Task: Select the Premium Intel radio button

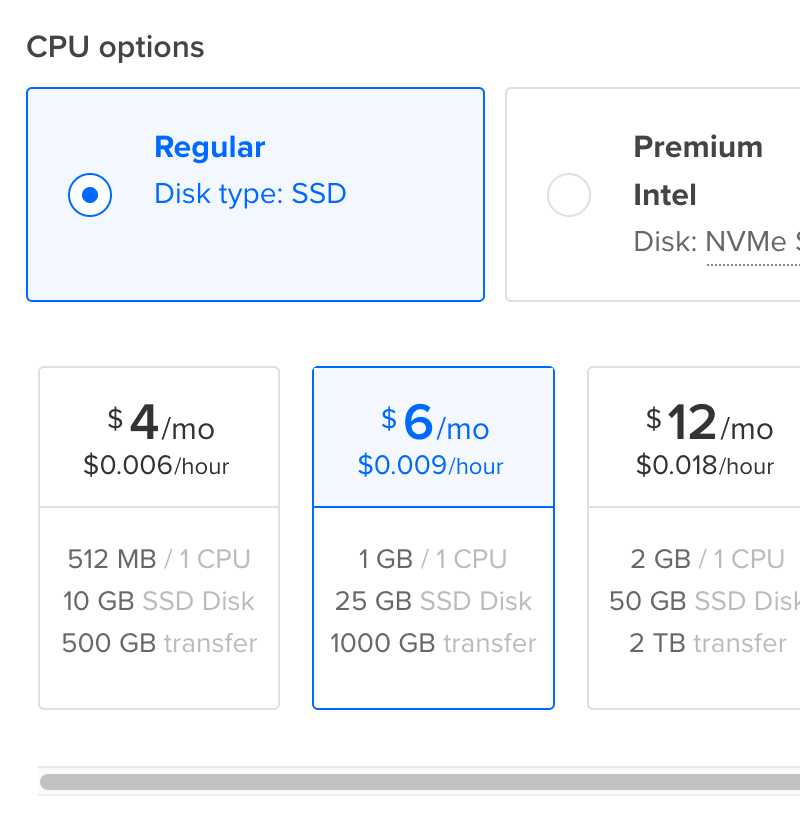Action: pos(569,195)
